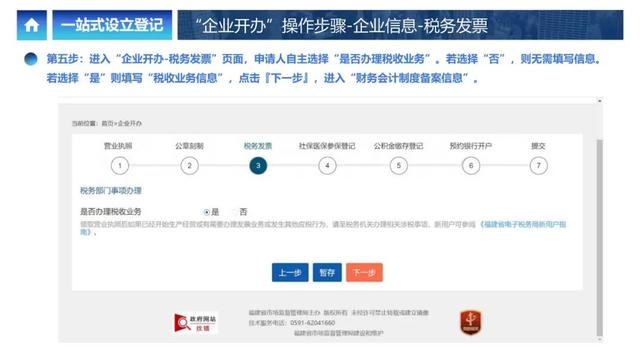This screenshot has height=360, width=640.
Task: Select the 公积金缴存登记 step label
Action: coord(398,146)
